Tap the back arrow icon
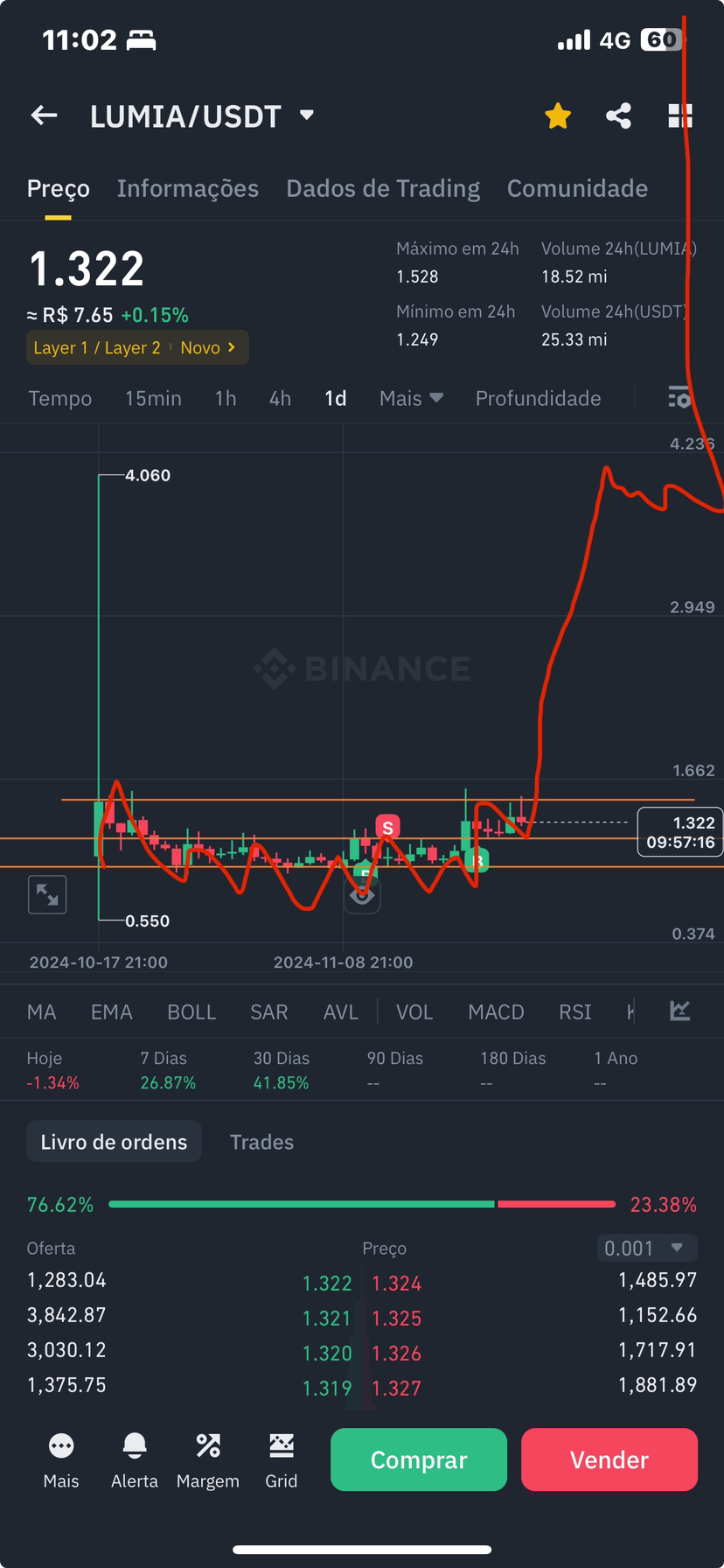Screen dimensions: 724x1568 click(44, 115)
